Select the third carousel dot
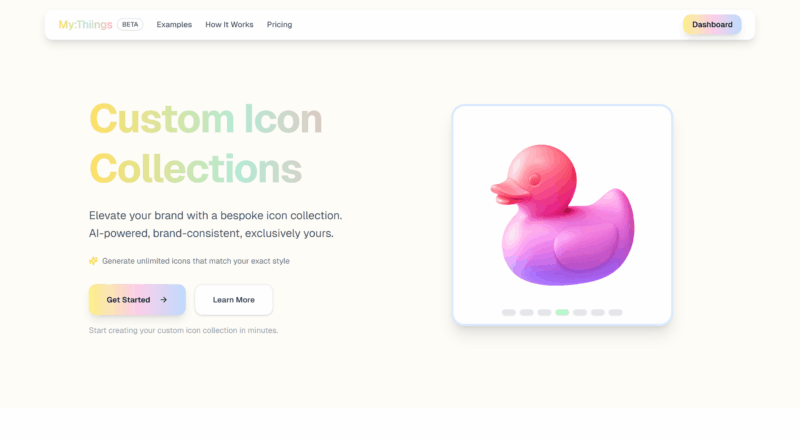This screenshot has width=800, height=439. tap(544, 312)
